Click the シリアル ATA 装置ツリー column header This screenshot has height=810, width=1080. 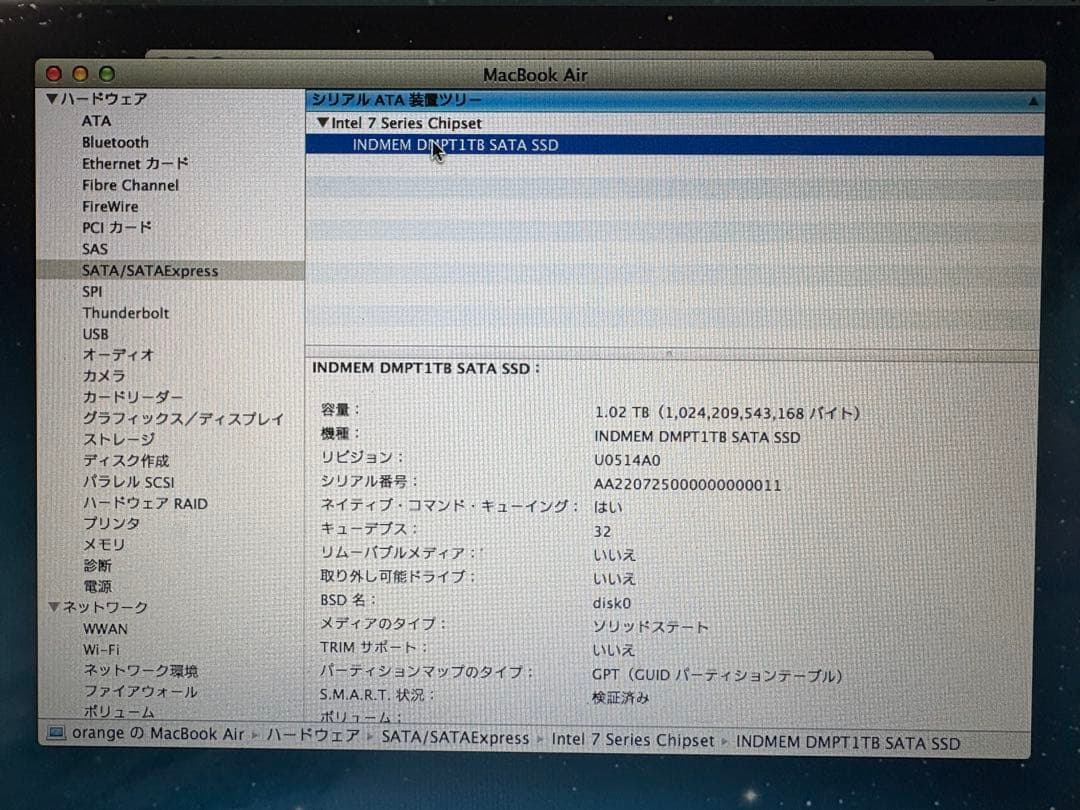click(674, 101)
